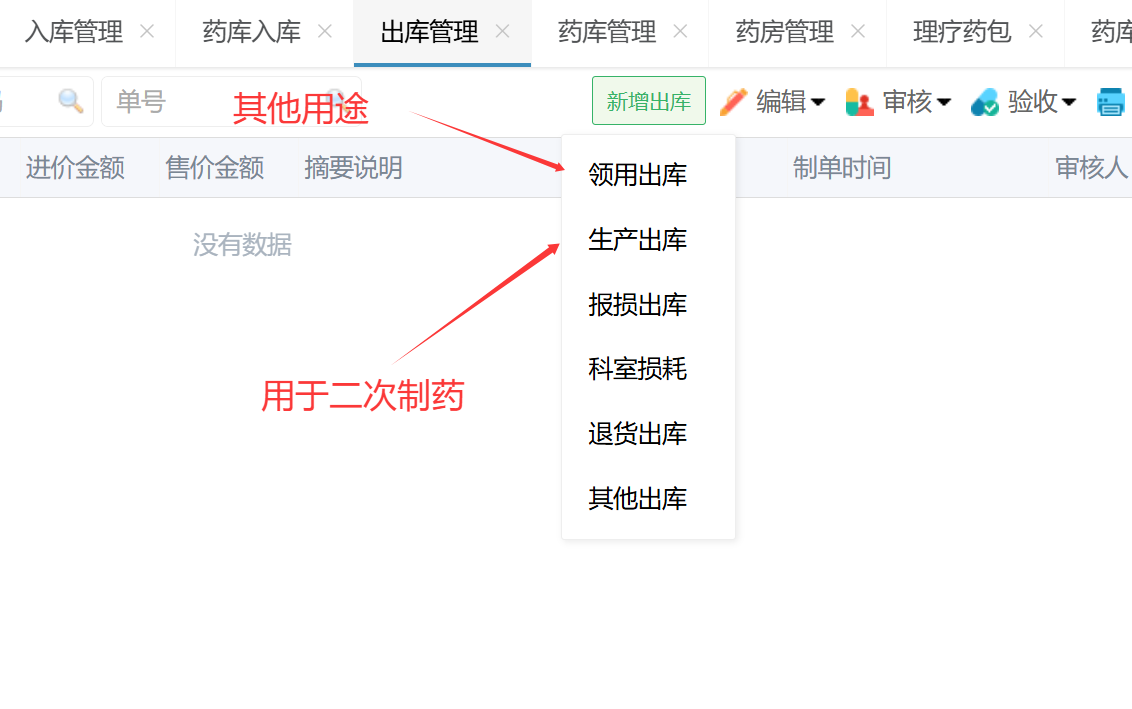Expand the 验收 dropdown arrow
This screenshot has height=709, width=1132.
click(1069, 102)
